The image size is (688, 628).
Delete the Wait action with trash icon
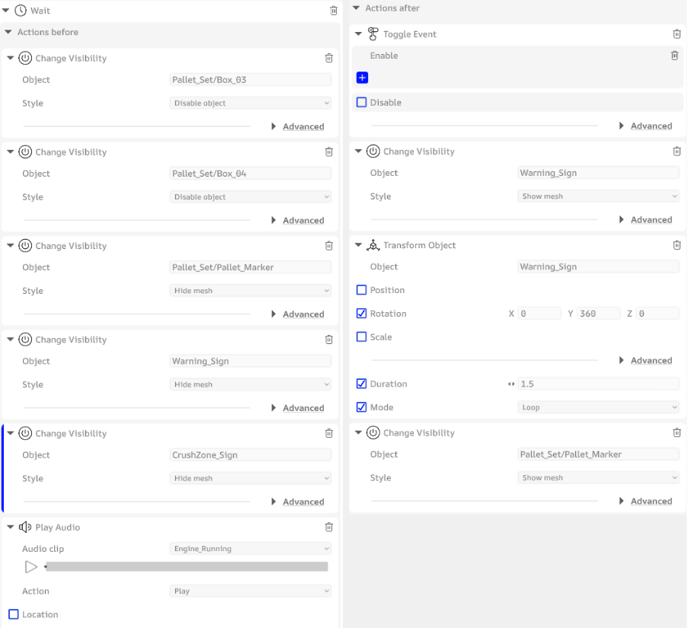click(x=333, y=10)
